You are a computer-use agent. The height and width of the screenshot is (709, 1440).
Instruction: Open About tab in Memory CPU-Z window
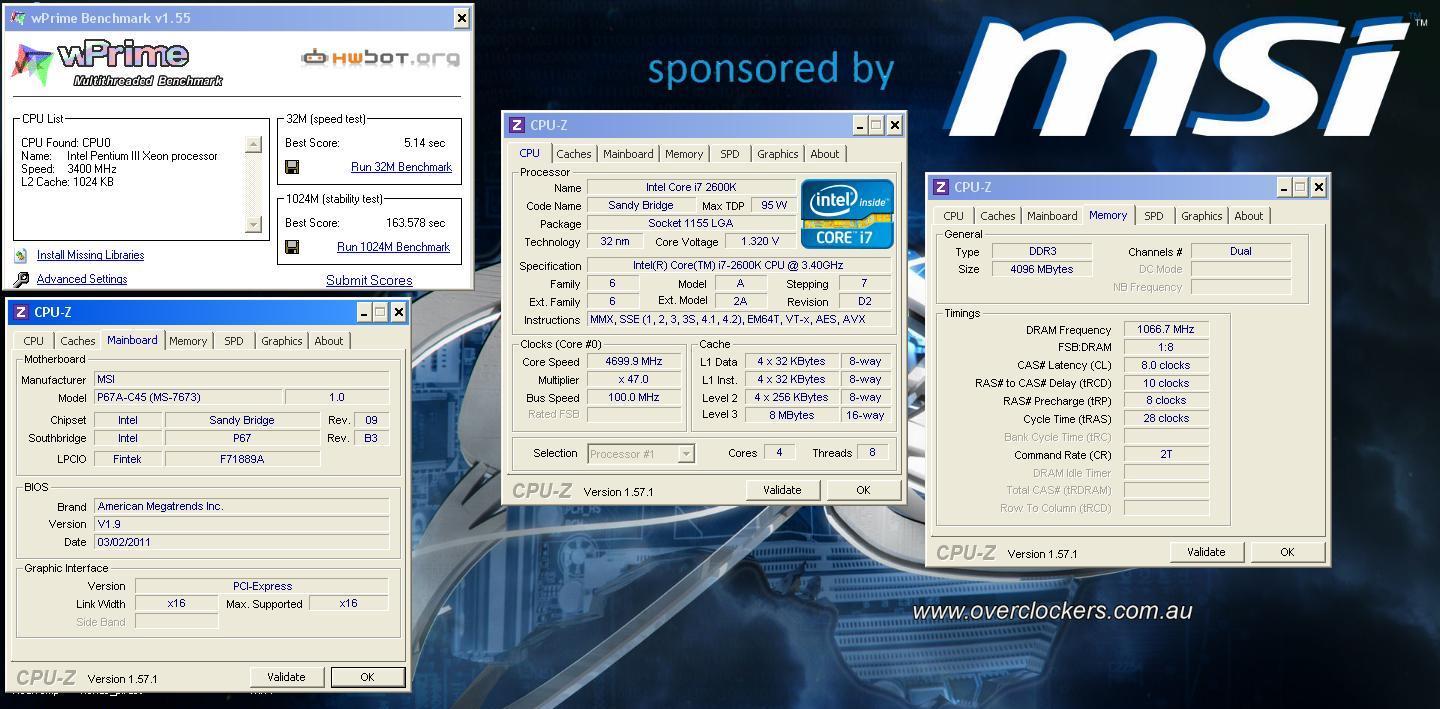click(x=1249, y=216)
